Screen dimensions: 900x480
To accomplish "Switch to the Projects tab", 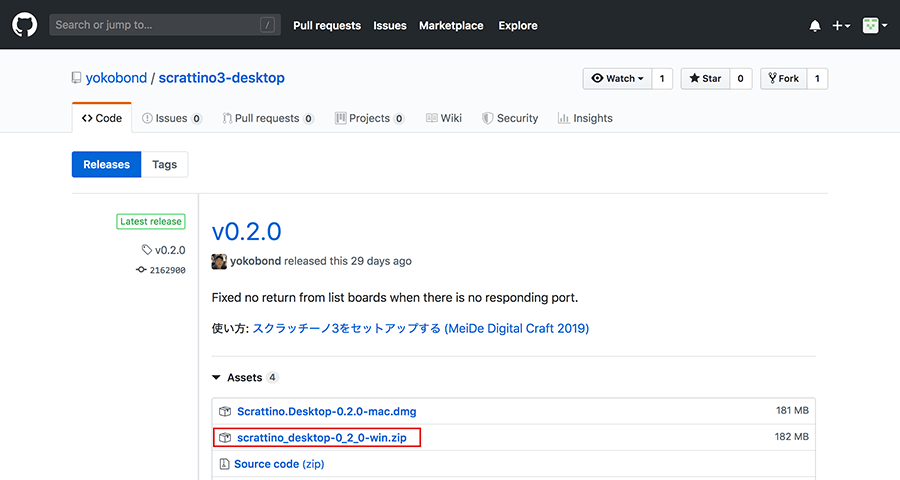I will pyautogui.click(x=370, y=118).
